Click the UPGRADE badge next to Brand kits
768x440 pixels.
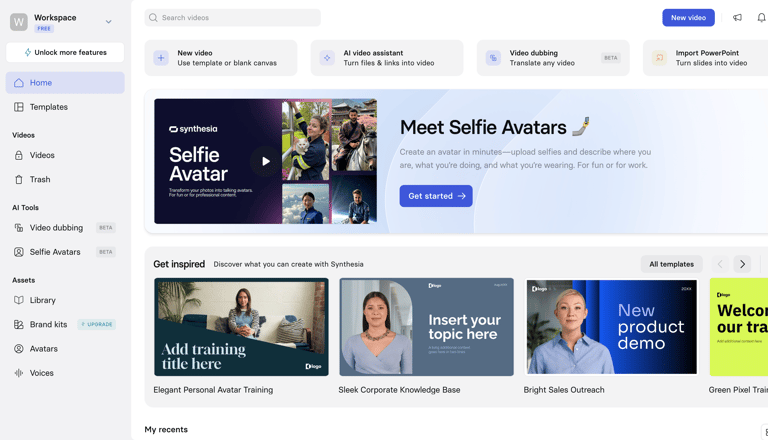(96, 324)
